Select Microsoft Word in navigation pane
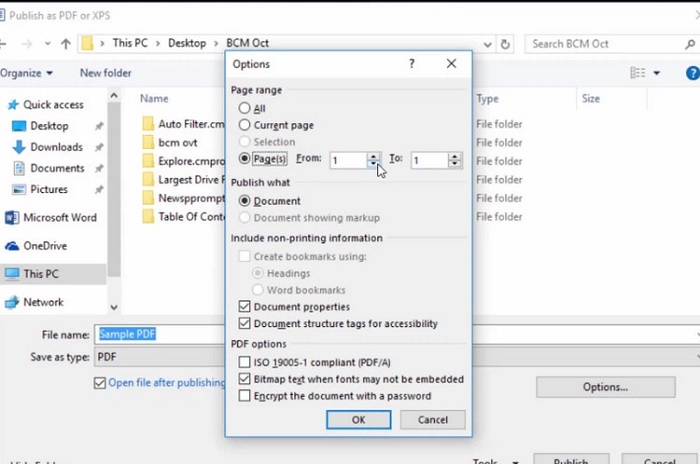The width and height of the screenshot is (700, 464). pos(50,217)
